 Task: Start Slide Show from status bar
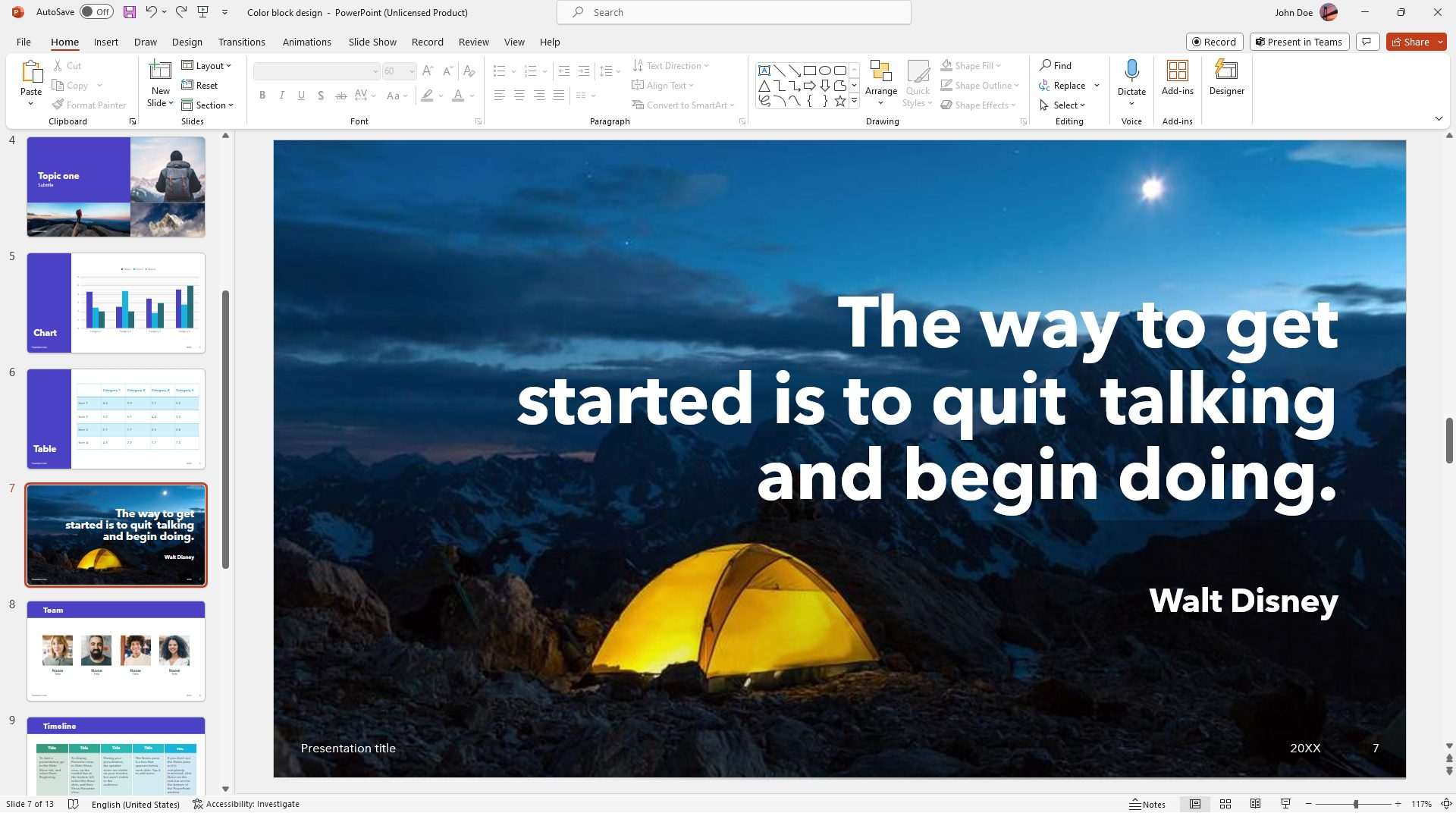(1285, 804)
